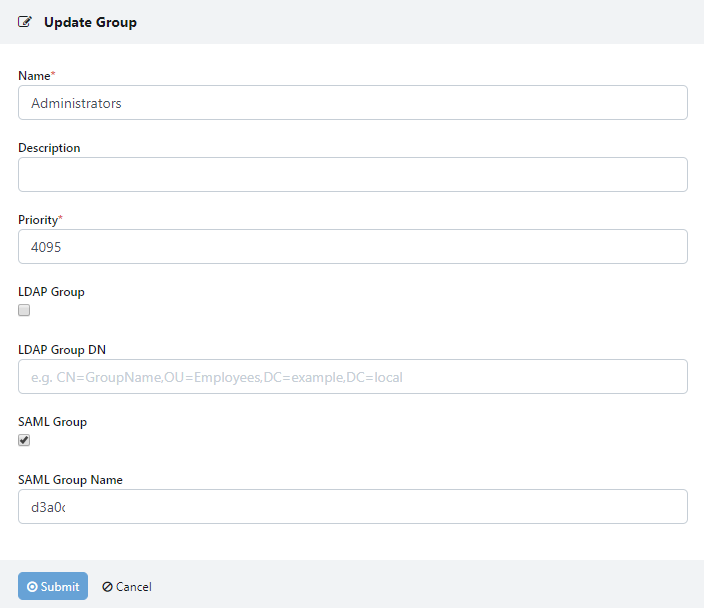
Task: Cancel the group update
Action: tap(127, 587)
